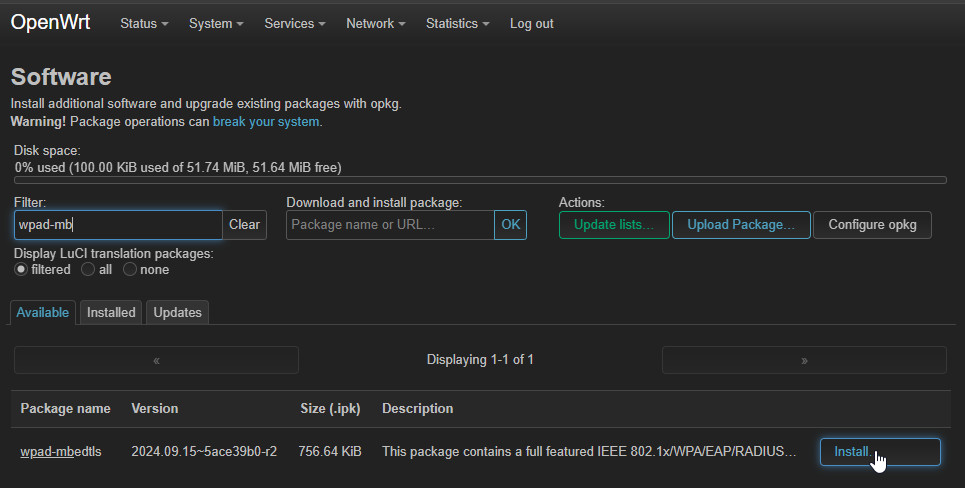Open the Status dropdown menu
The height and width of the screenshot is (488, 965).
point(143,23)
